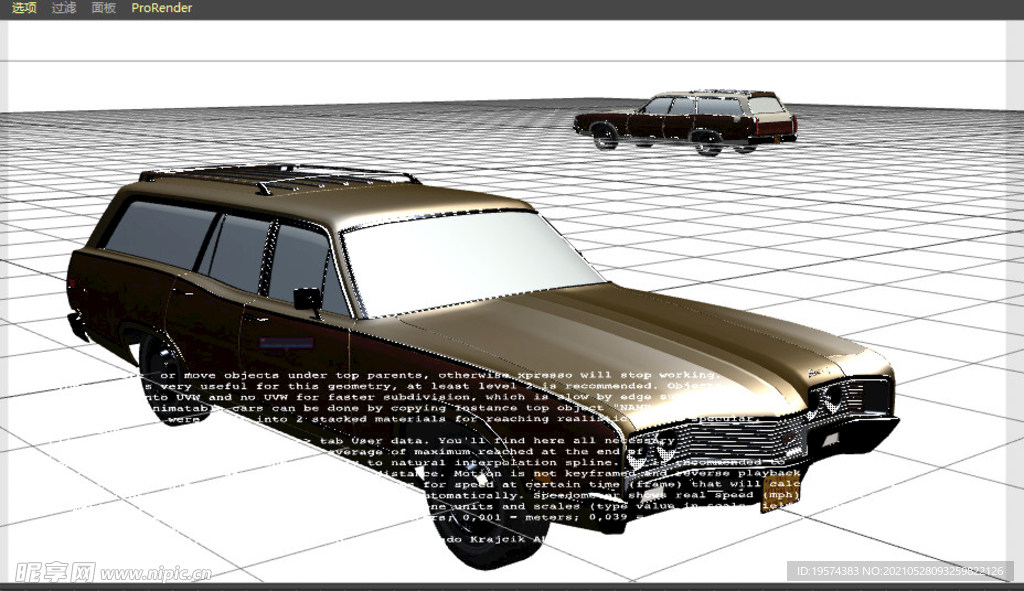Click the front car's driver door window

coord(297,262)
